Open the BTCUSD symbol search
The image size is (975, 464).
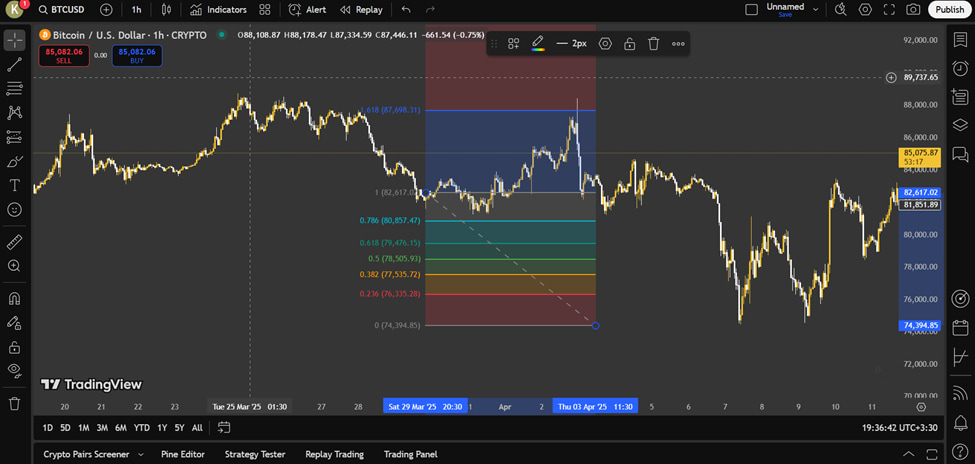pos(62,10)
